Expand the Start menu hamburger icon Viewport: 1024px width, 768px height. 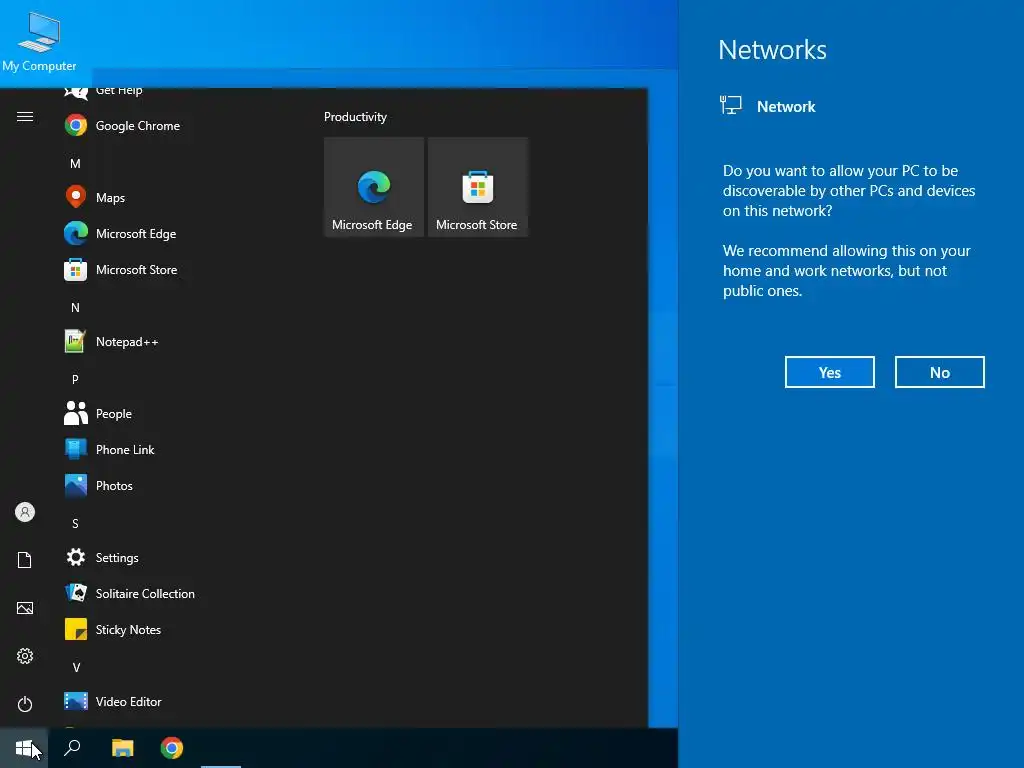coord(25,116)
